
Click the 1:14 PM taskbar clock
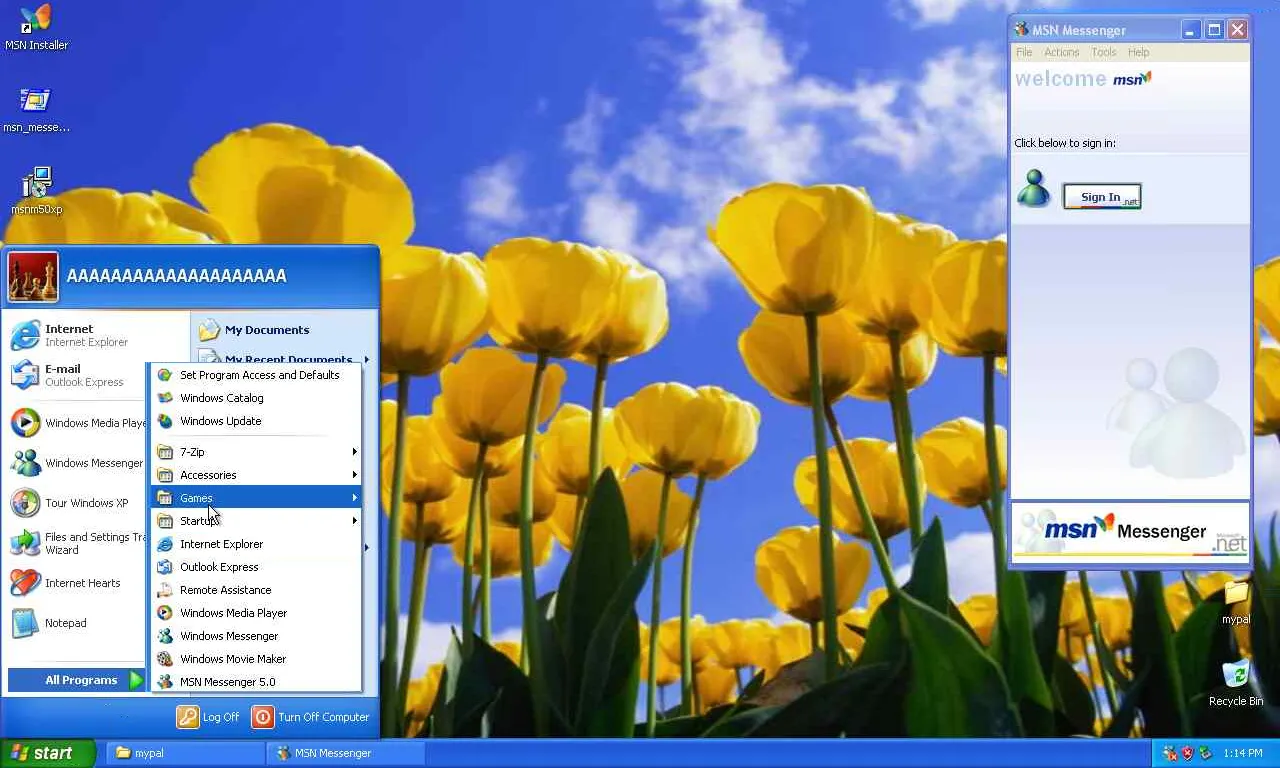tap(1243, 753)
